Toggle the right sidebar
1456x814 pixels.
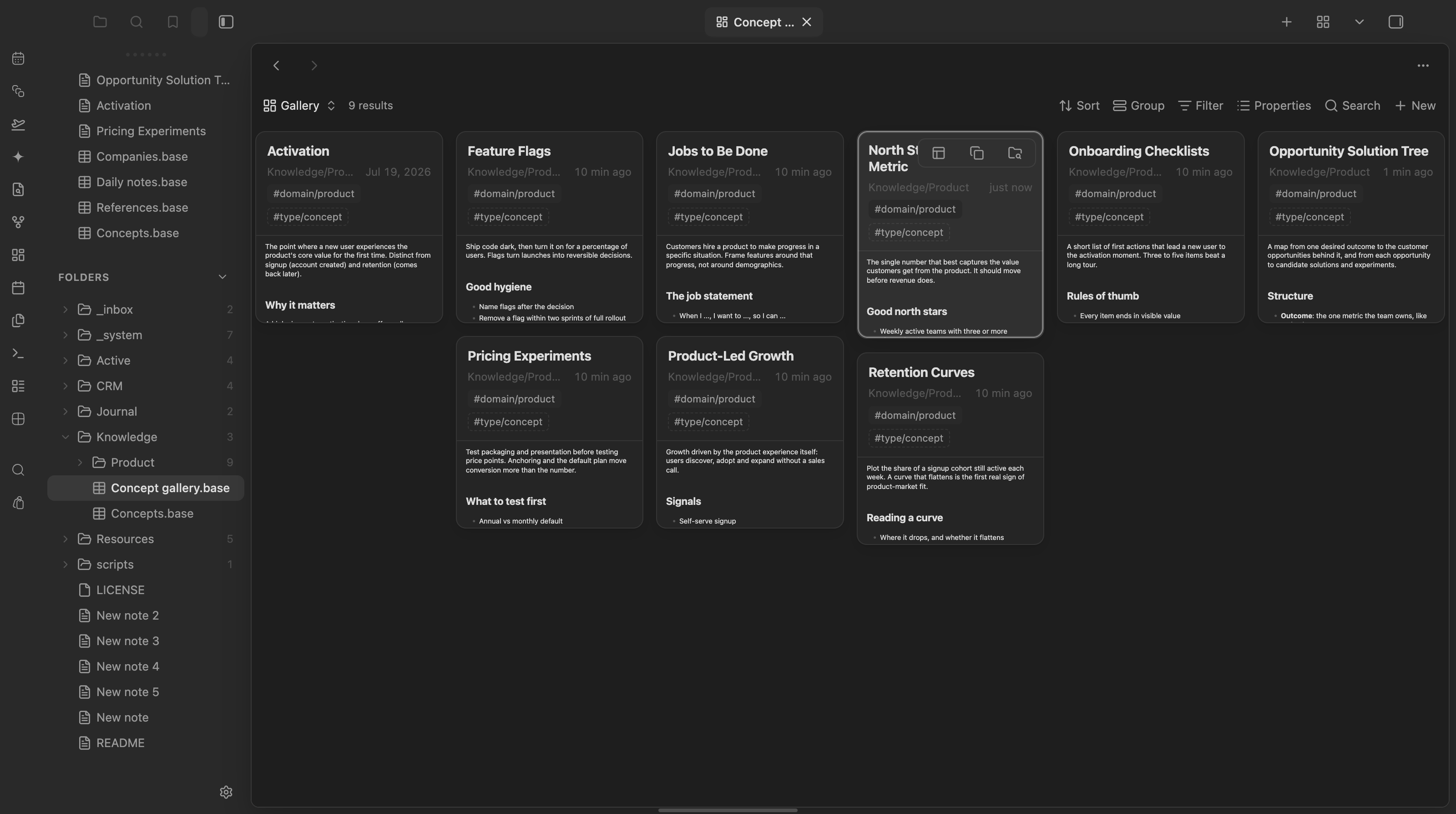(1395, 22)
